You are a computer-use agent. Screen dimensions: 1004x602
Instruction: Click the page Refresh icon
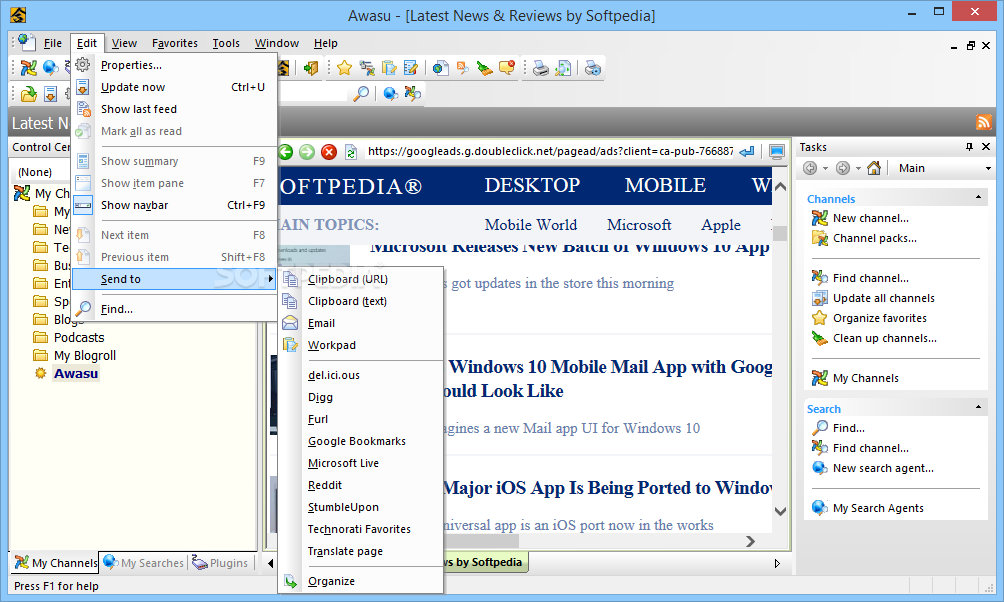351,152
